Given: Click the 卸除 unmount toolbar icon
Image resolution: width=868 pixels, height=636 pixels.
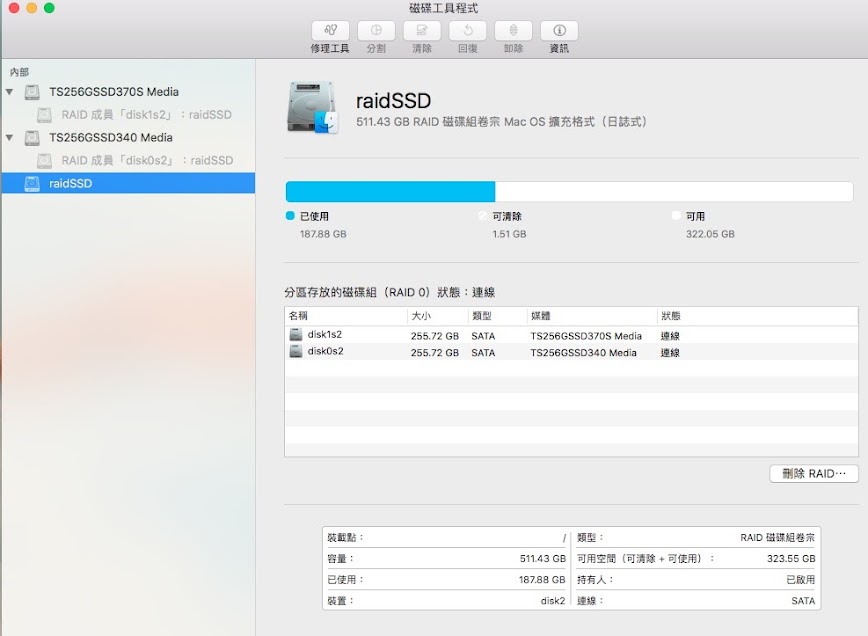Looking at the screenshot, I should (513, 30).
